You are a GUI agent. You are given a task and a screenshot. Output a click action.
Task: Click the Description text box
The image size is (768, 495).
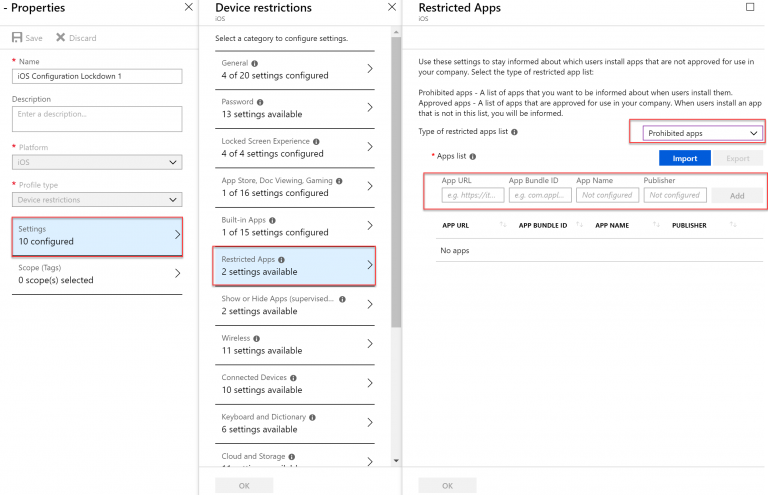[97, 119]
